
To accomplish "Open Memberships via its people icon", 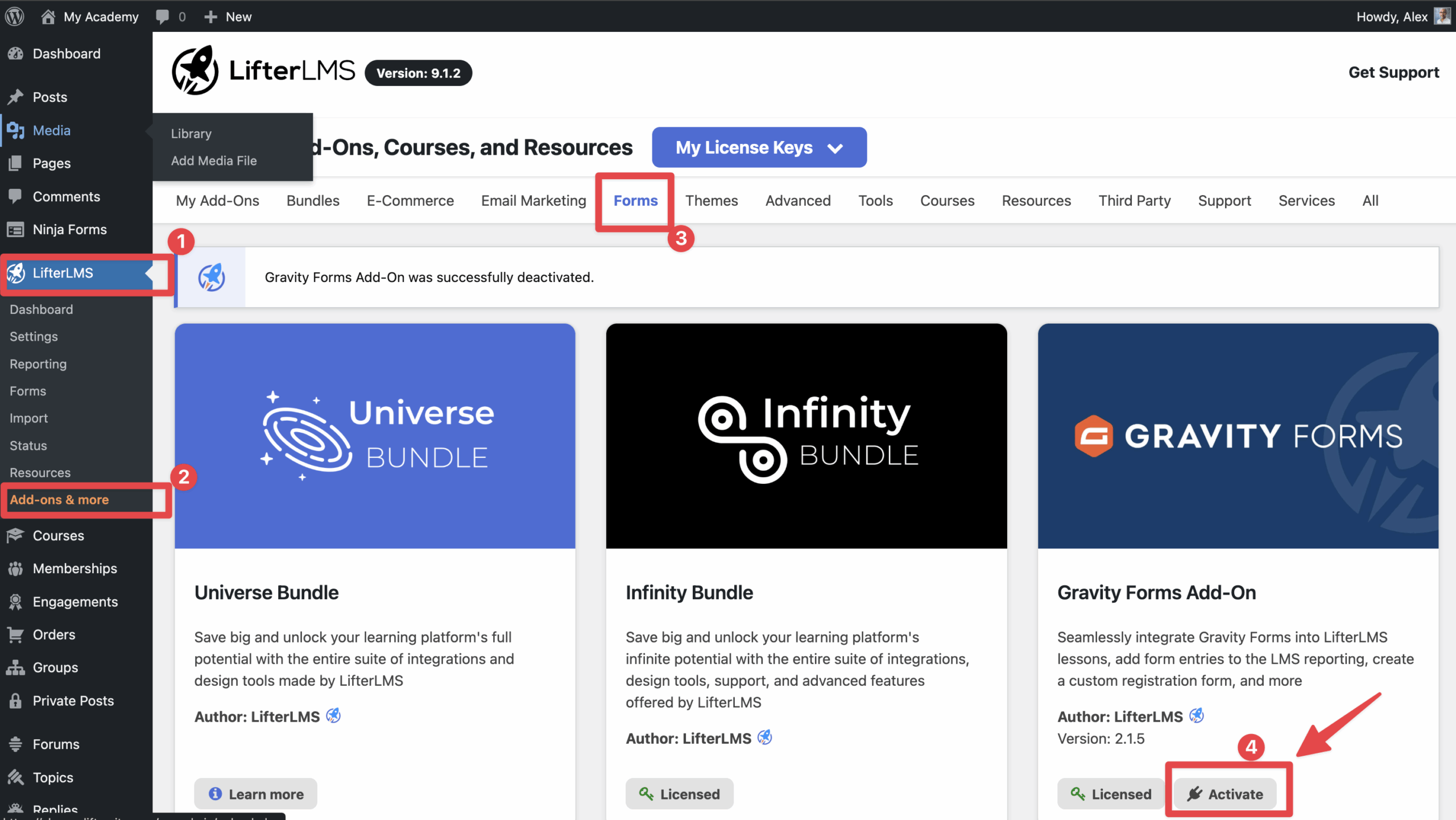I will (x=16, y=568).
